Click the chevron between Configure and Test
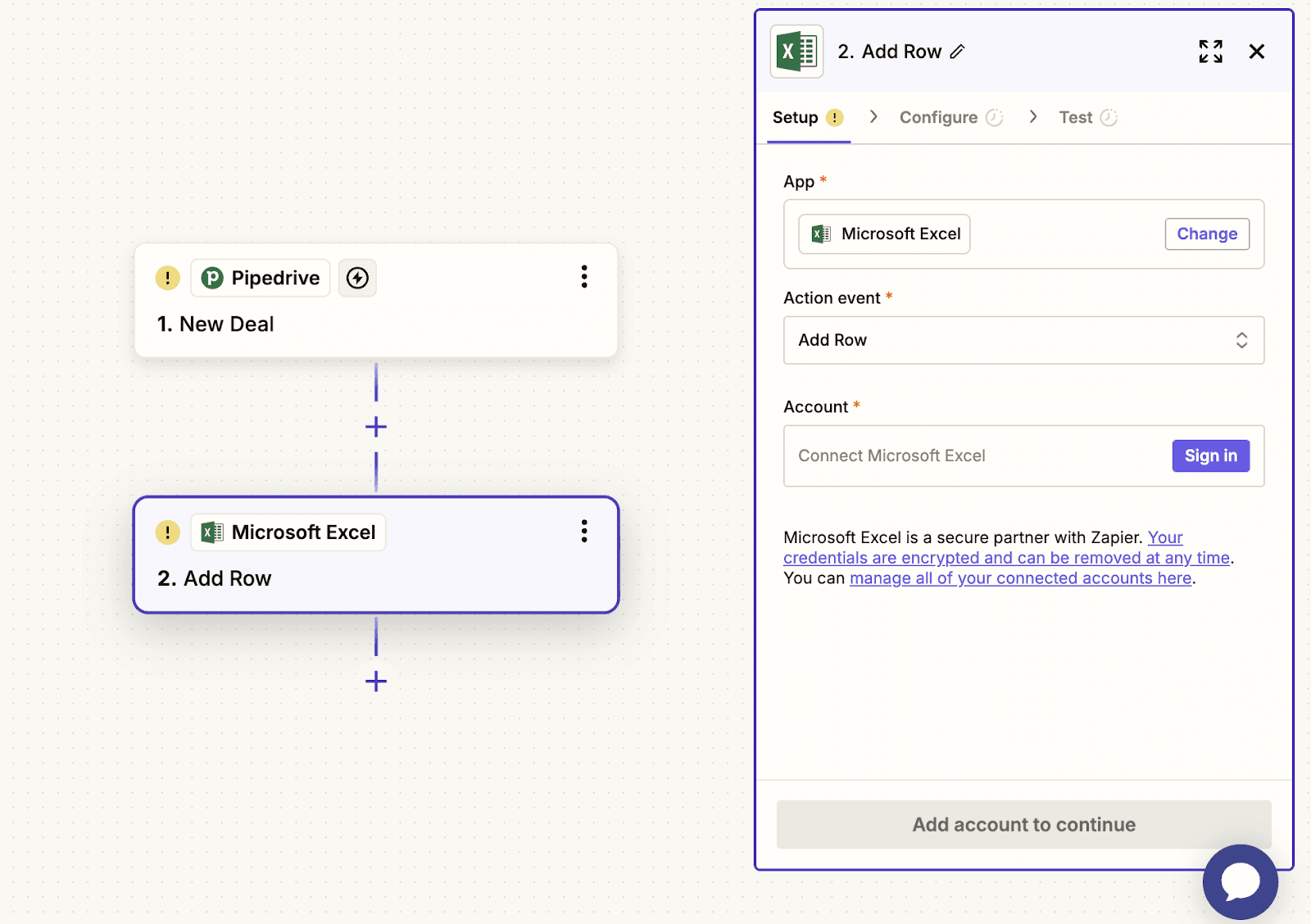Viewport: 1311px width, 924px height. [1033, 117]
